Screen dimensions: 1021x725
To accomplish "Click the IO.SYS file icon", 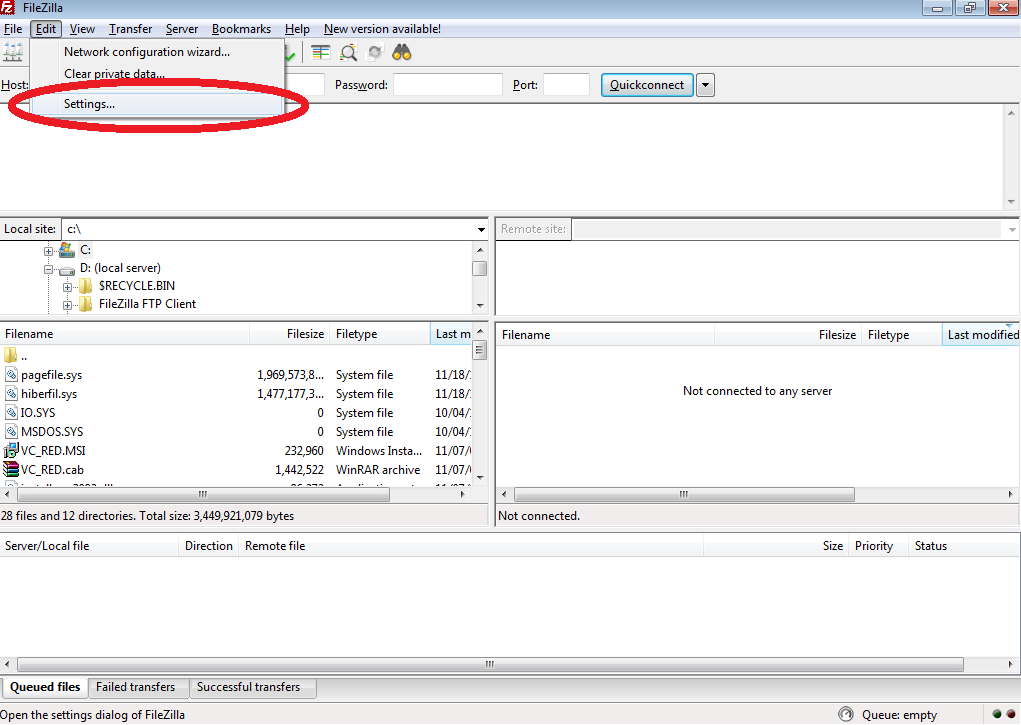I will click(x=11, y=412).
